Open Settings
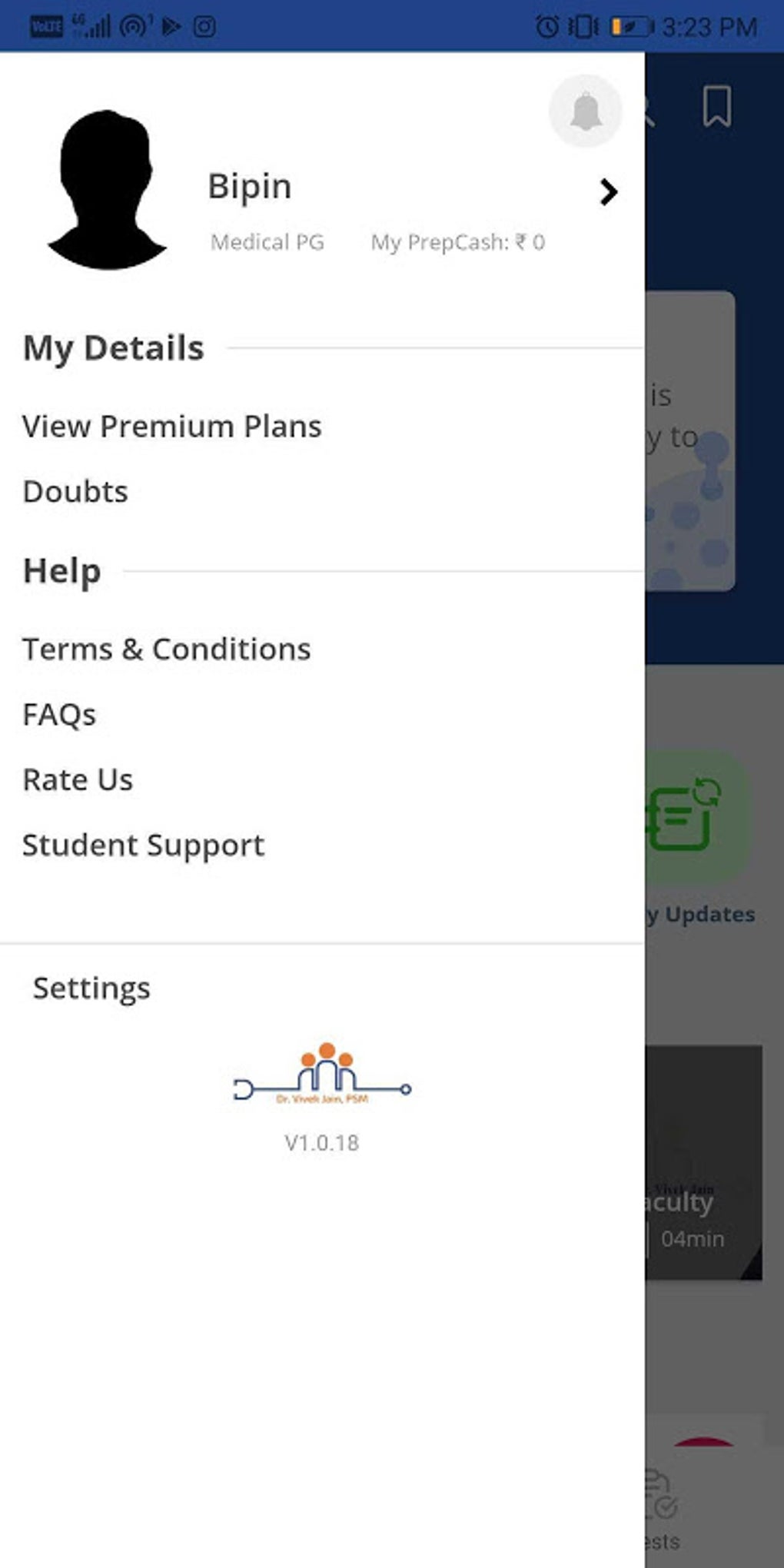This screenshot has height=1568, width=784. (x=91, y=988)
